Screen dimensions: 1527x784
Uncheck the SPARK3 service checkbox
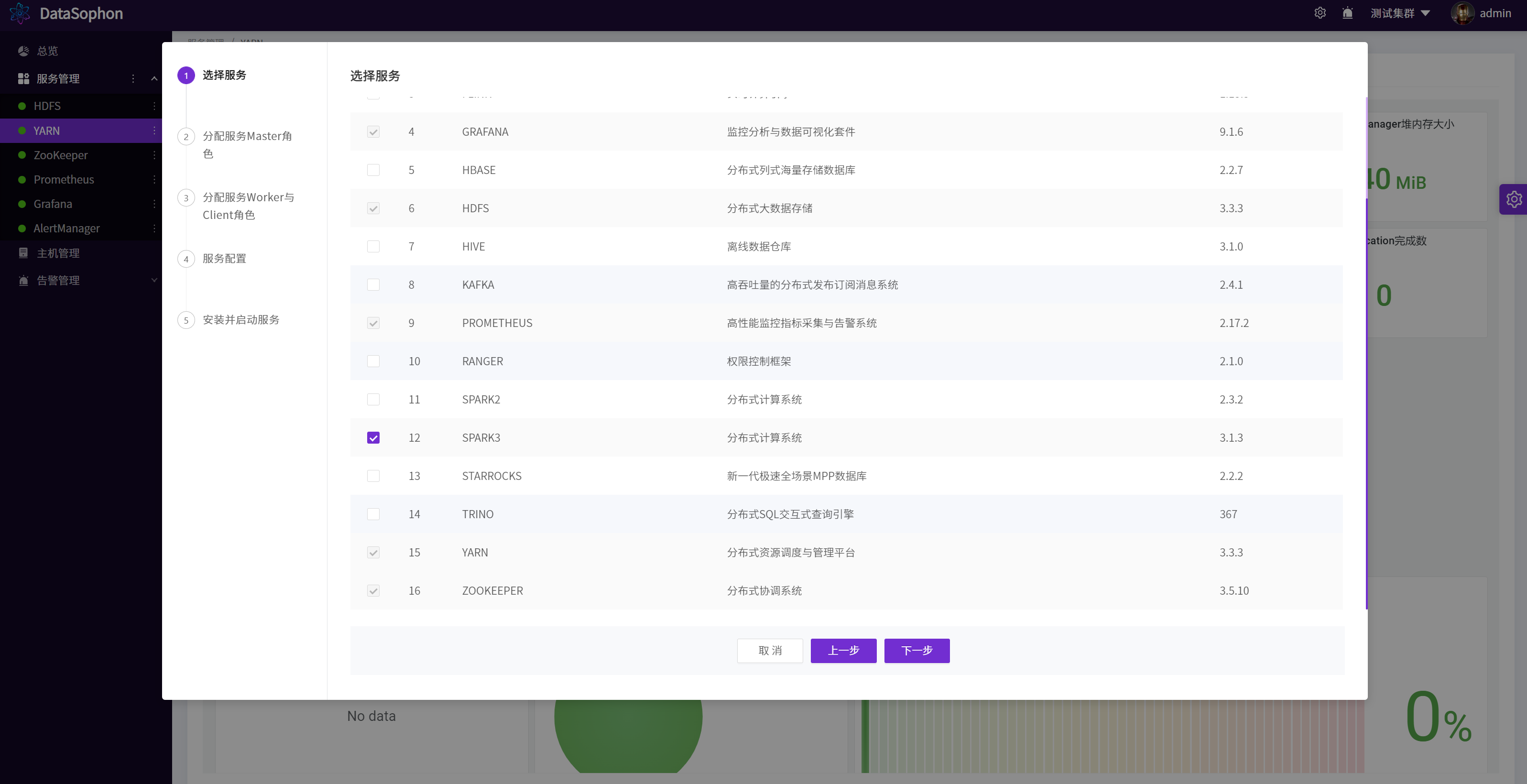tap(373, 437)
